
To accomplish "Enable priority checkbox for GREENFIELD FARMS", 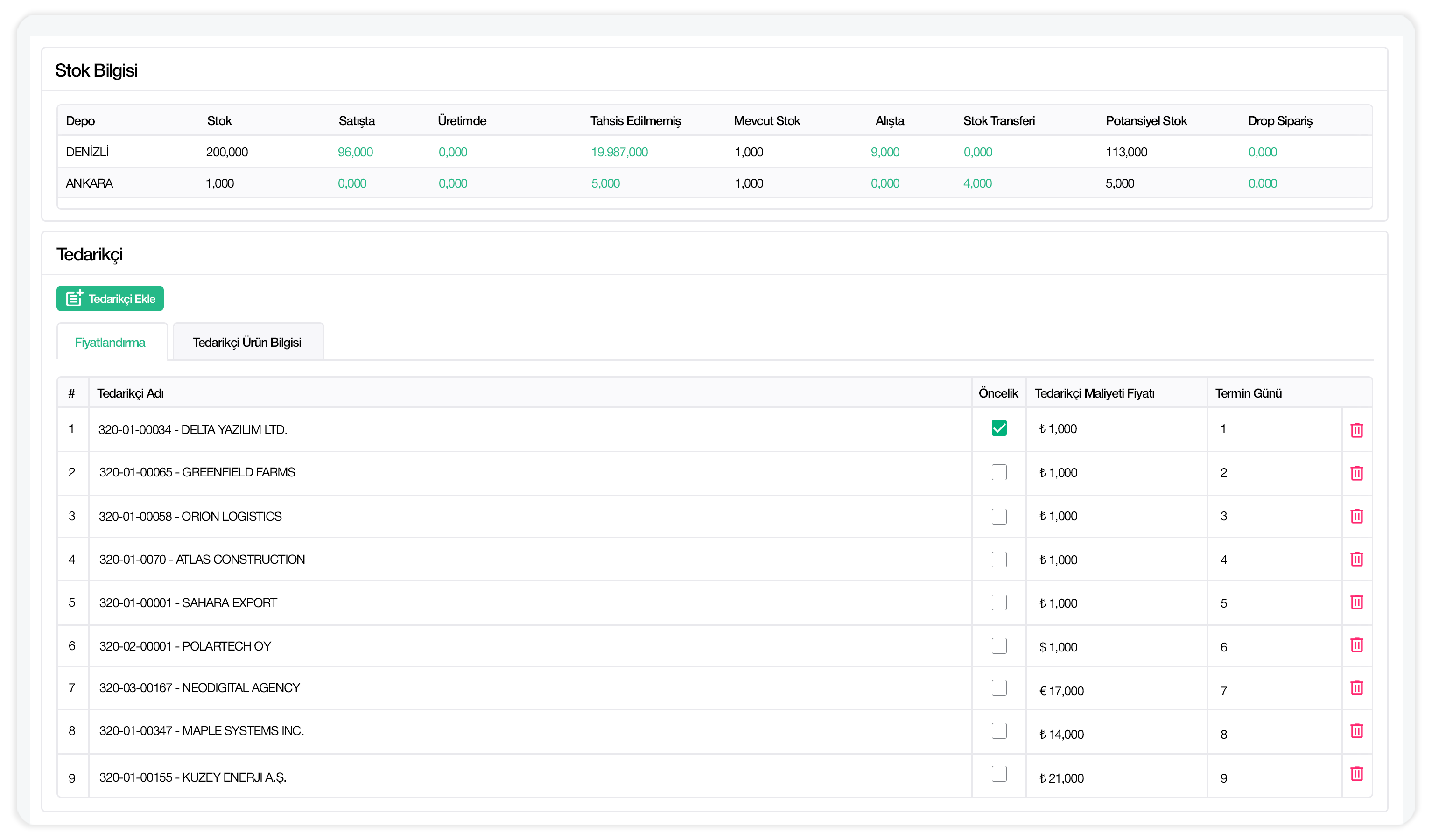I will 998,472.
